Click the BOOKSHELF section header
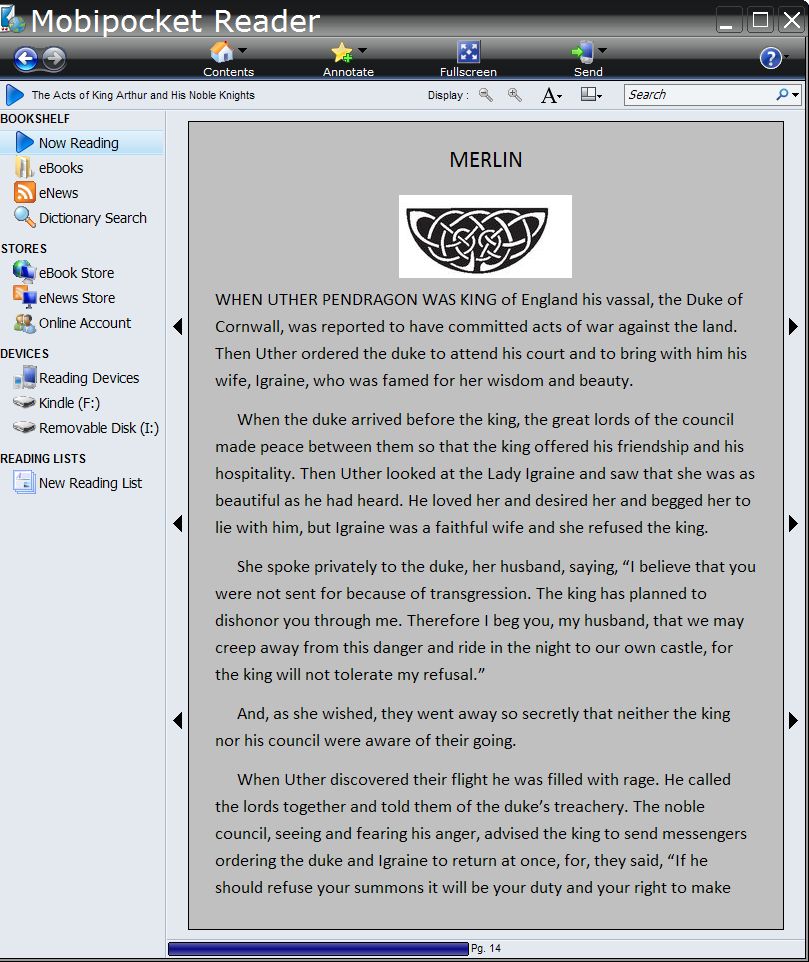Screen dimensions: 809x962 click(35, 119)
